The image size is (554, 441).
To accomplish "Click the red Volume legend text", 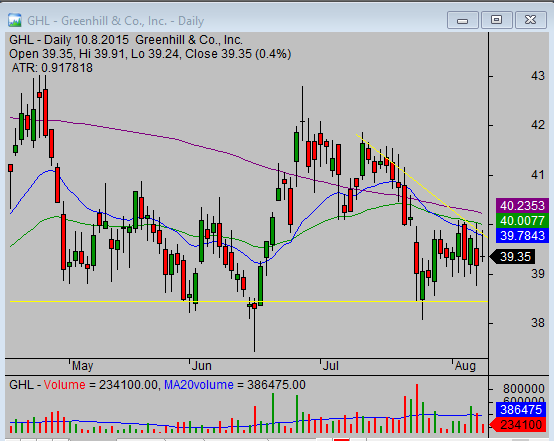I will [x=64, y=384].
